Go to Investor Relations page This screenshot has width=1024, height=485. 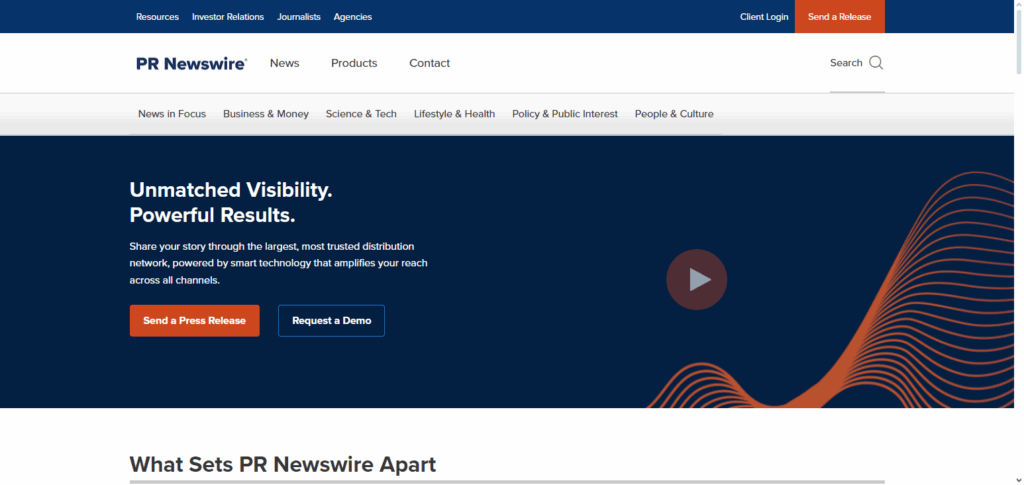coord(228,17)
